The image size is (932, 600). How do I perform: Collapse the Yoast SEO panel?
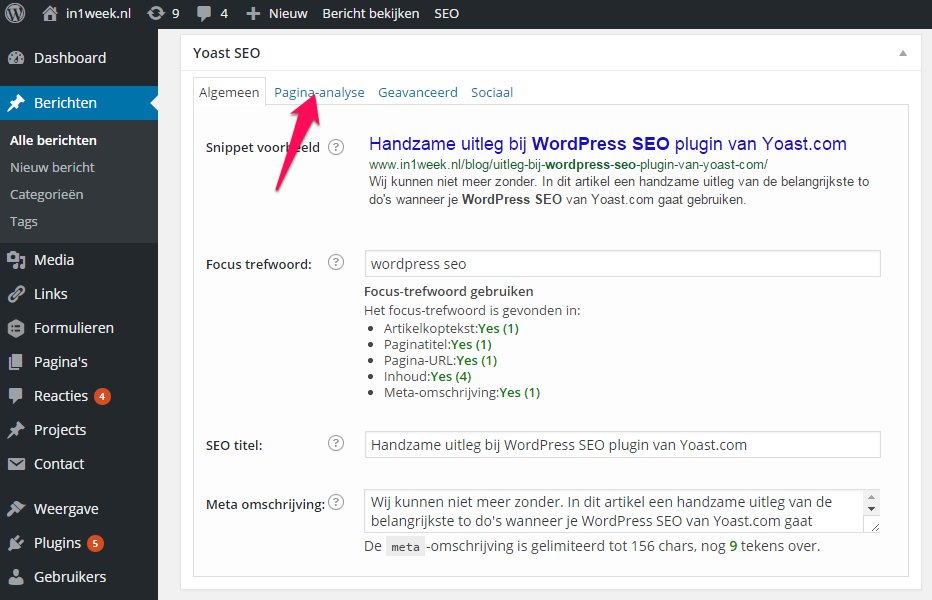(903, 53)
